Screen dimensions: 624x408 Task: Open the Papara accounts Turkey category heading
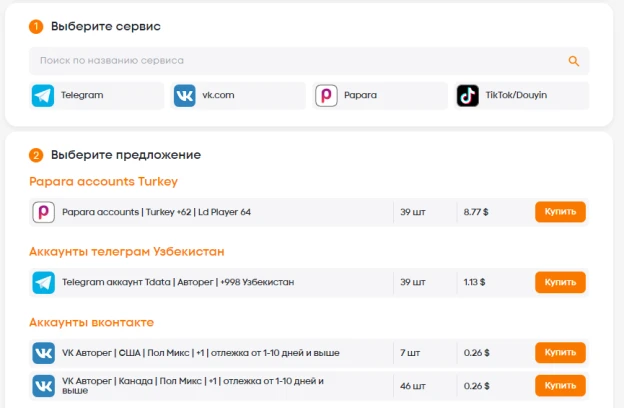coord(103,182)
